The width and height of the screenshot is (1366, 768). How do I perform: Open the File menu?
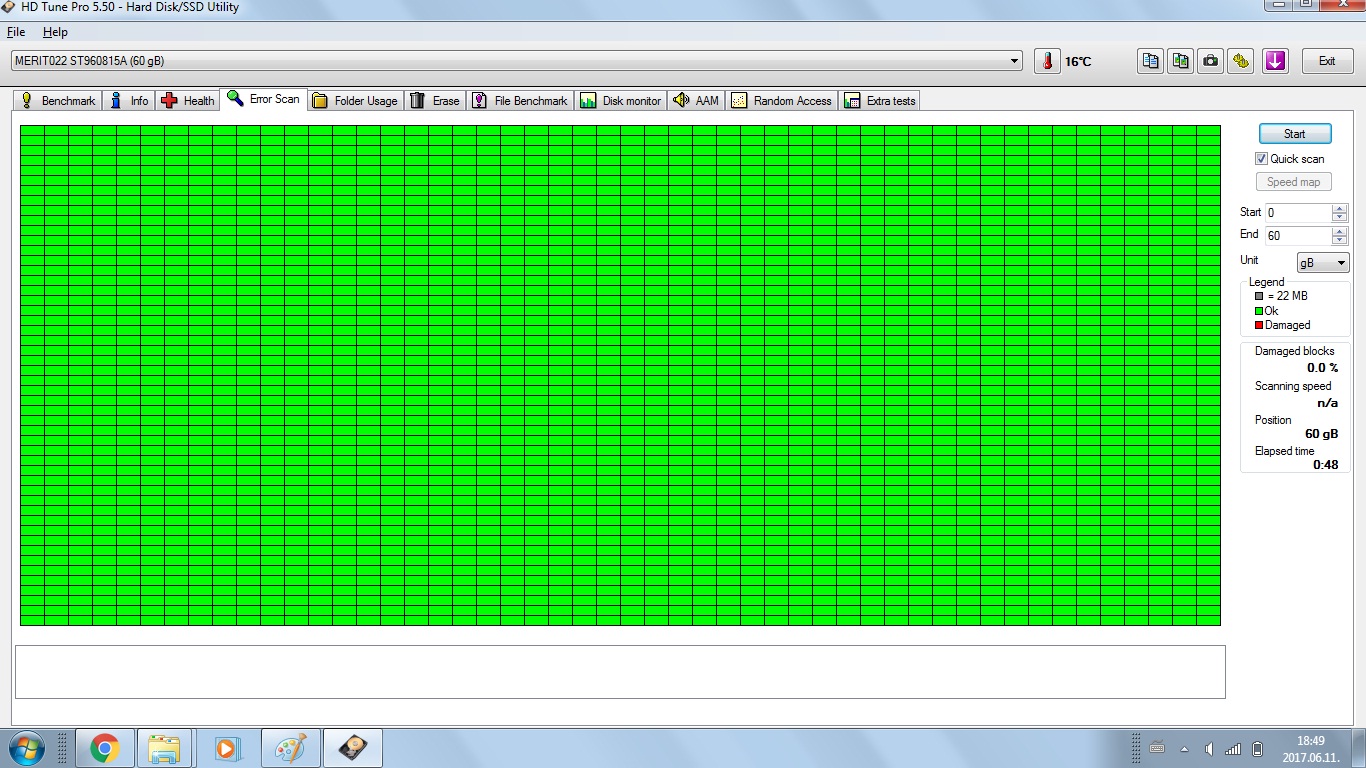(x=16, y=32)
